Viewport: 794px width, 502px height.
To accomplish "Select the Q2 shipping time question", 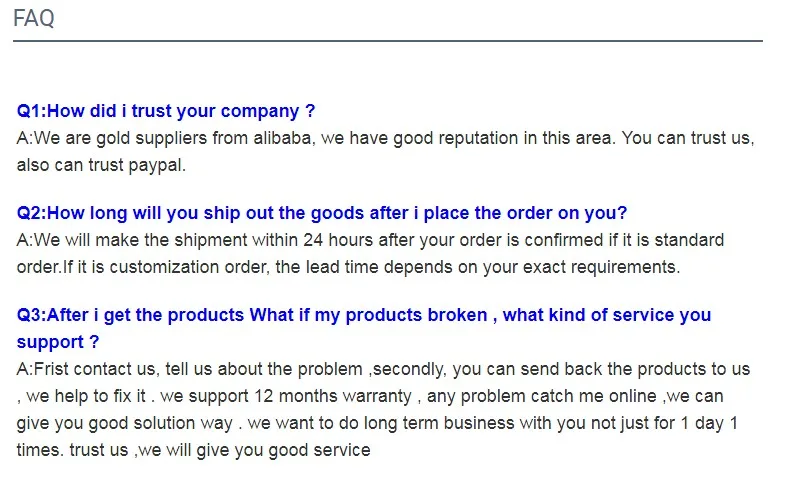I will tap(322, 213).
